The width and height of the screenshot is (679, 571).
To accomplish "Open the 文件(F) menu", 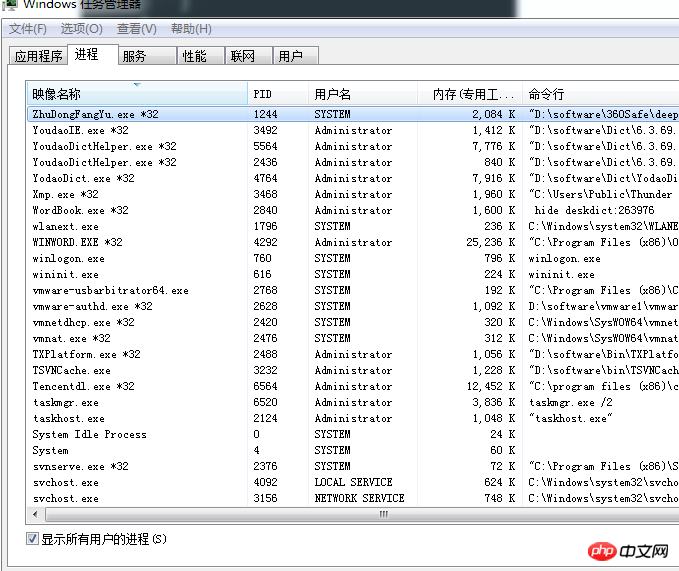I will tap(28, 29).
